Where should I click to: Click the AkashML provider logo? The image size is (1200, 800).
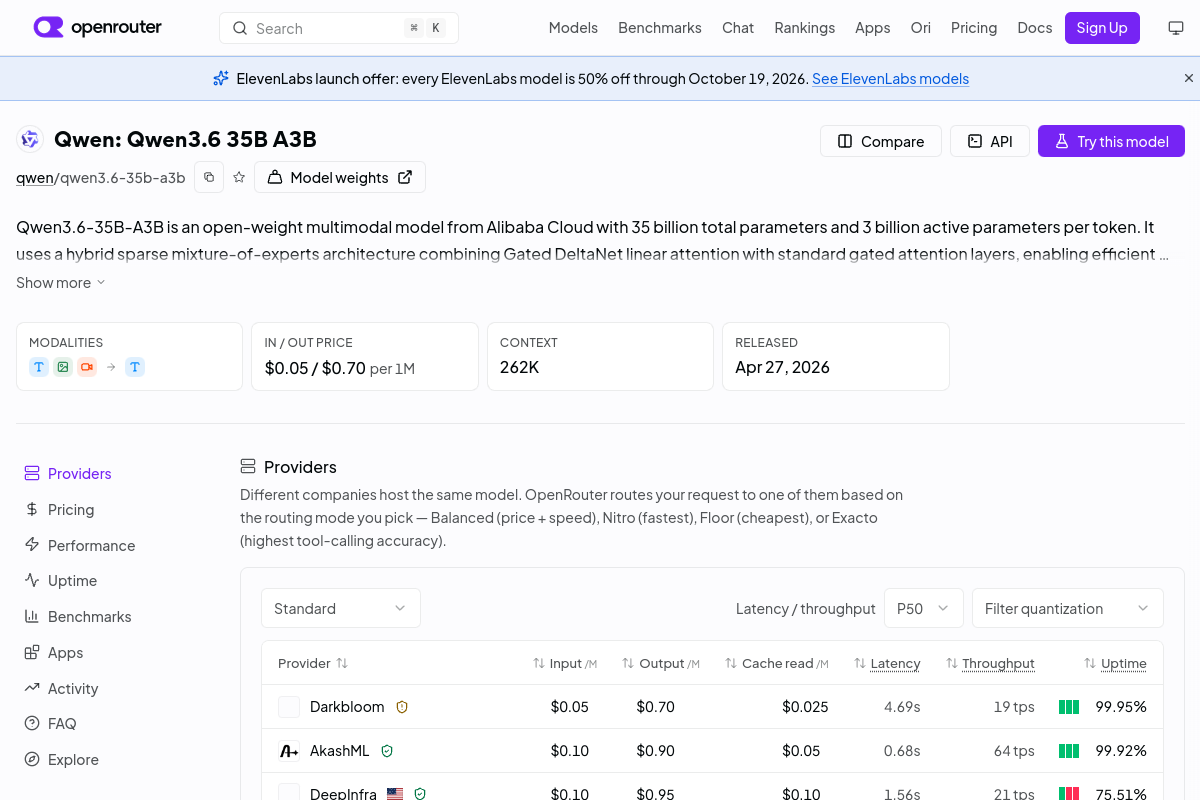289,750
